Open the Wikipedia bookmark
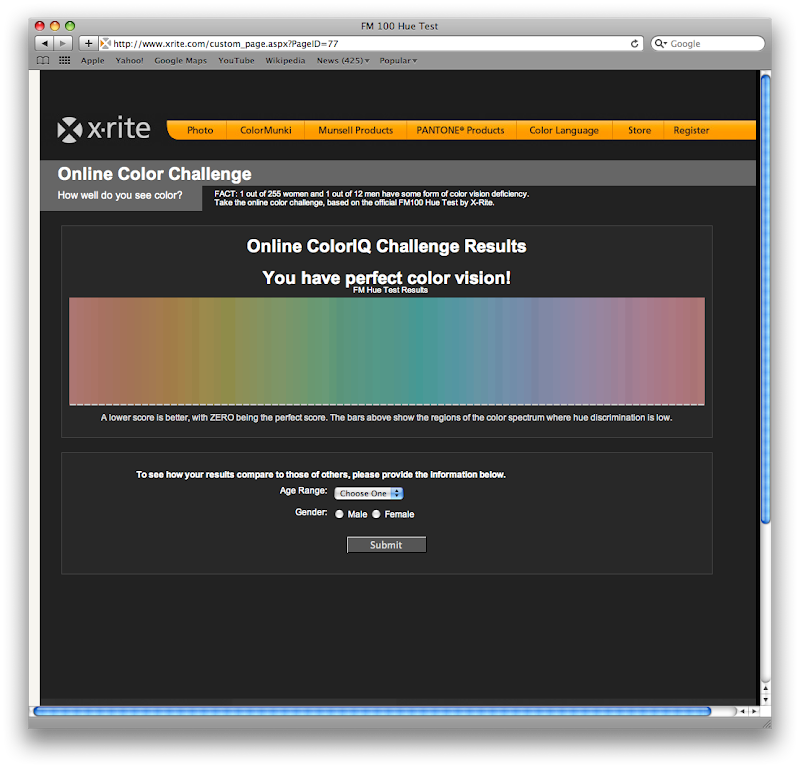The height and width of the screenshot is (768, 800). pyautogui.click(x=285, y=60)
